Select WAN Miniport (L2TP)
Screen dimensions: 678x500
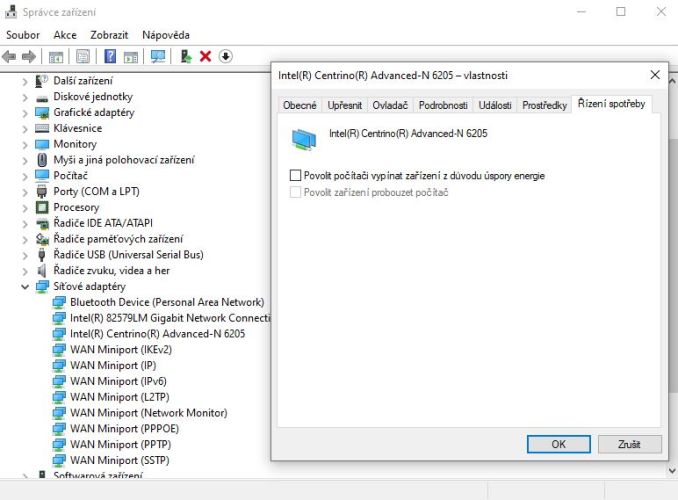tap(119, 397)
